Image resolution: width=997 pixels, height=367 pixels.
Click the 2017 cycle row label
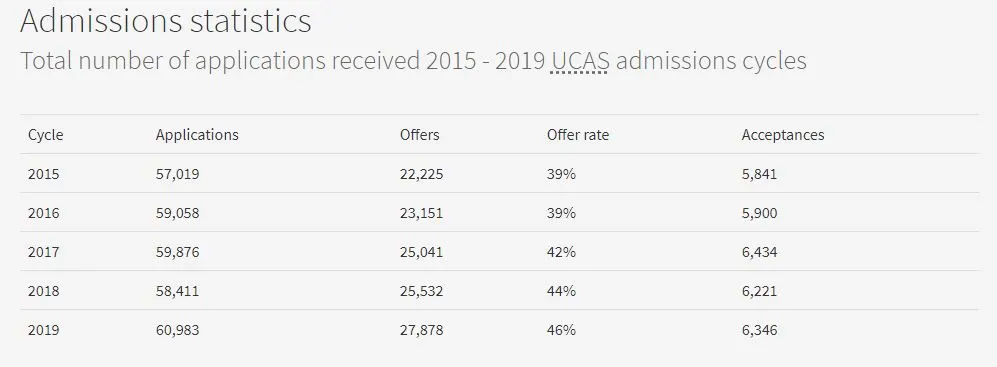coord(44,252)
